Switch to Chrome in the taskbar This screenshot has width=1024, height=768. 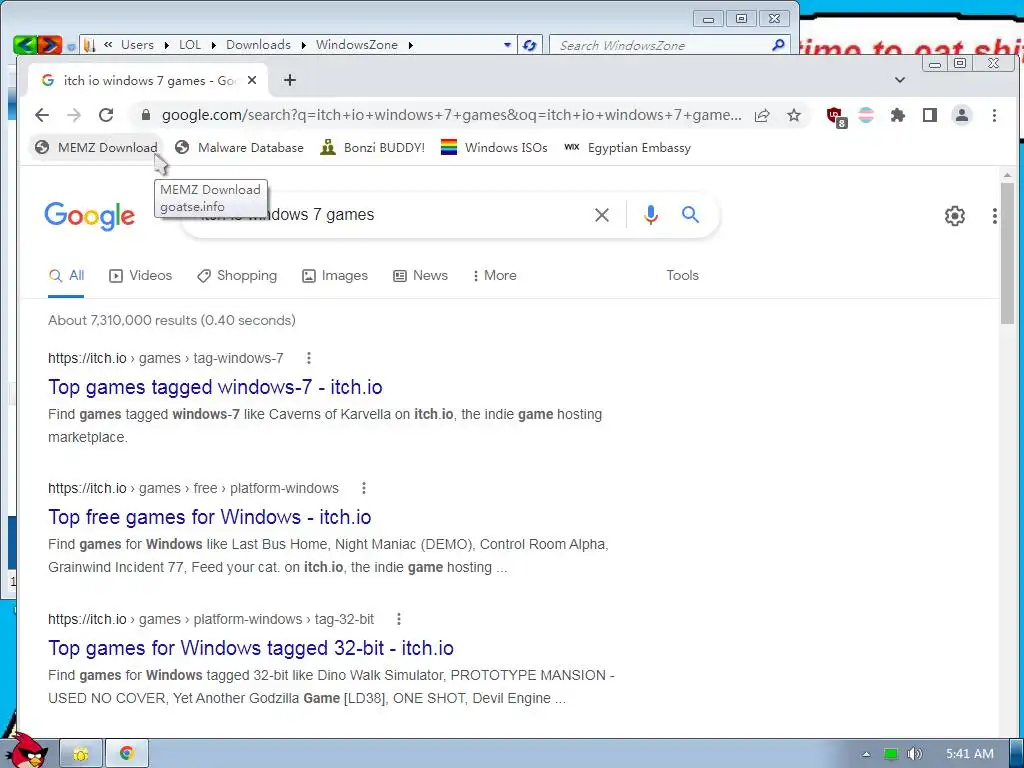click(127, 754)
